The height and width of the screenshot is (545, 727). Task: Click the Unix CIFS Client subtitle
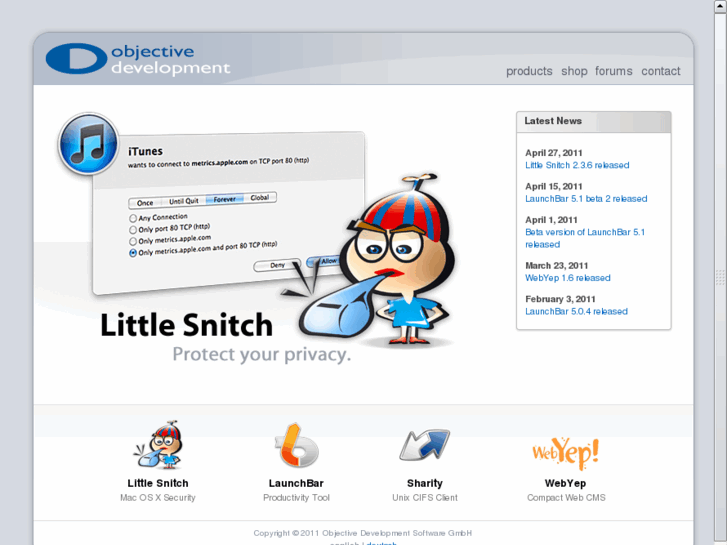click(x=425, y=498)
